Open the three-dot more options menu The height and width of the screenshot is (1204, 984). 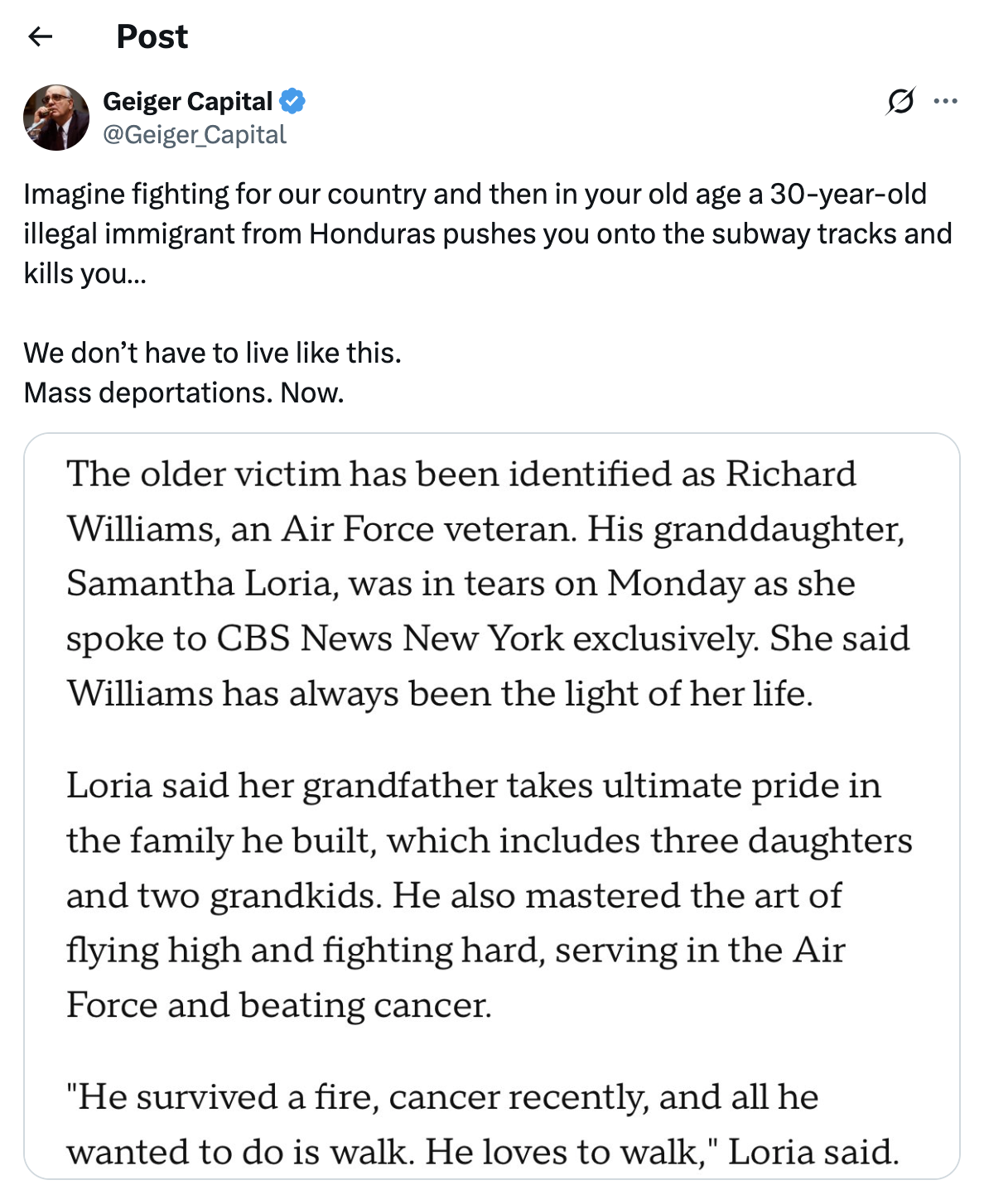945,102
